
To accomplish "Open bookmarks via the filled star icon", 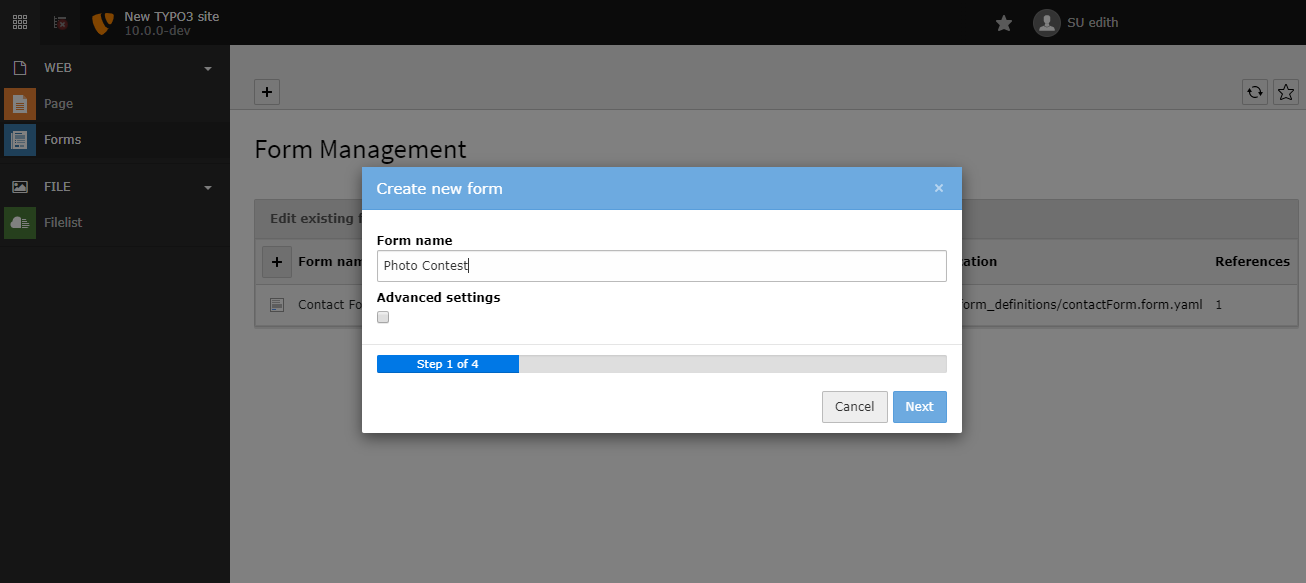I will (x=1003, y=22).
